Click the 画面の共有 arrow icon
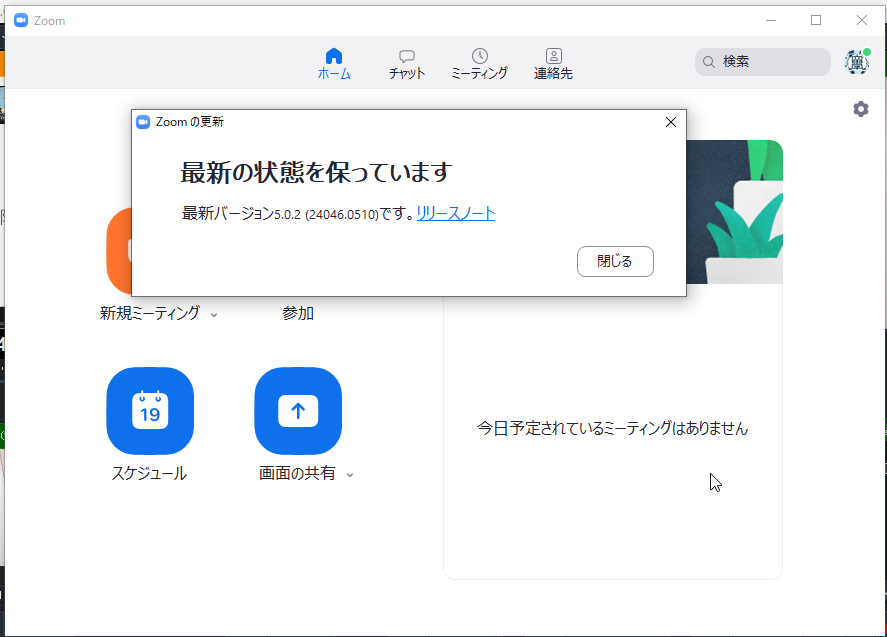 pos(298,411)
